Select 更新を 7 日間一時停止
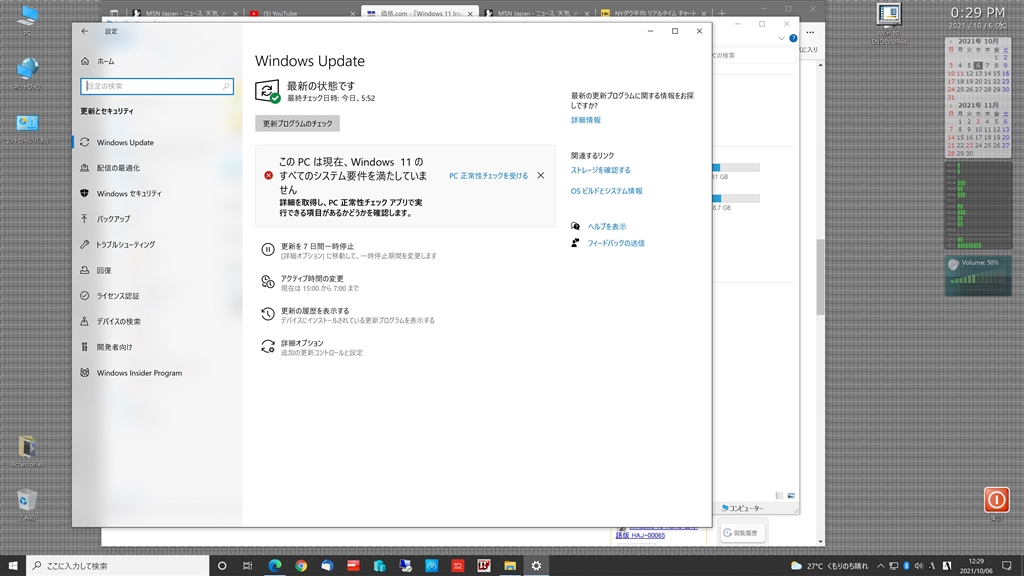The height and width of the screenshot is (576, 1024). click(349, 251)
